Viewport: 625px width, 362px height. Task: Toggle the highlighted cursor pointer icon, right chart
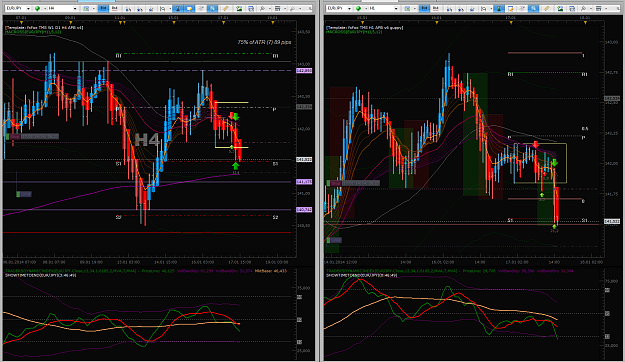[x=533, y=8]
